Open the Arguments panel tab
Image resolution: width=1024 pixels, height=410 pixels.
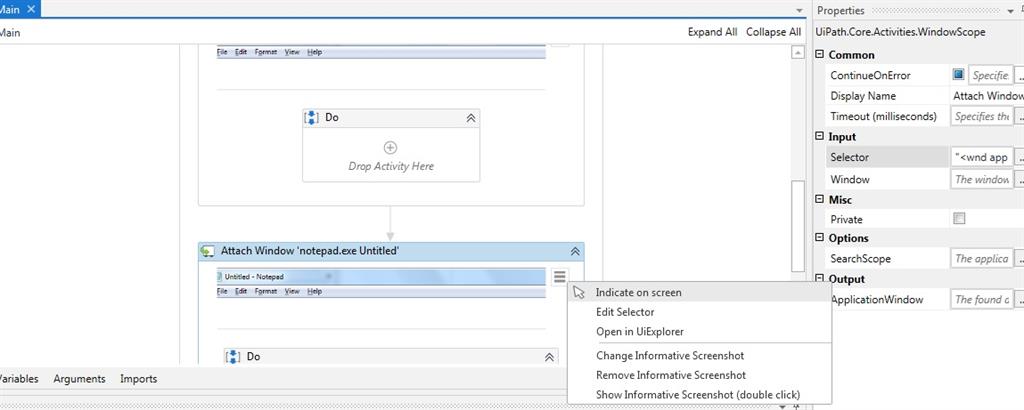tap(80, 379)
